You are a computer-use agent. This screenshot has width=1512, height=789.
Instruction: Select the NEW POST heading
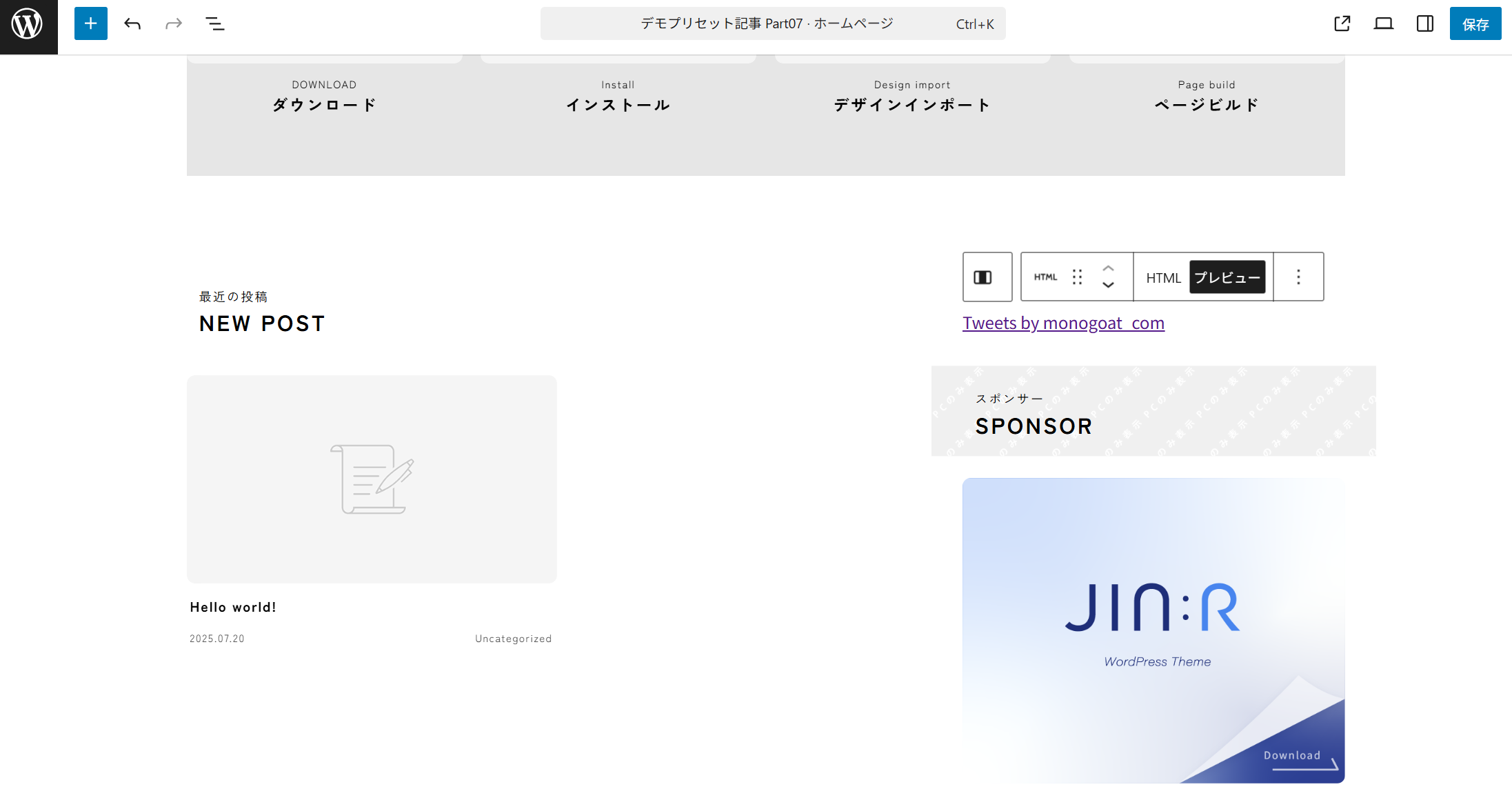point(262,323)
